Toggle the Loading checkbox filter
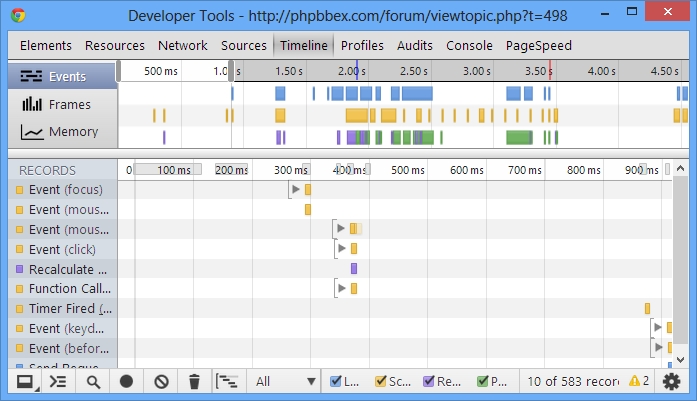This screenshot has width=697, height=401. point(338,381)
